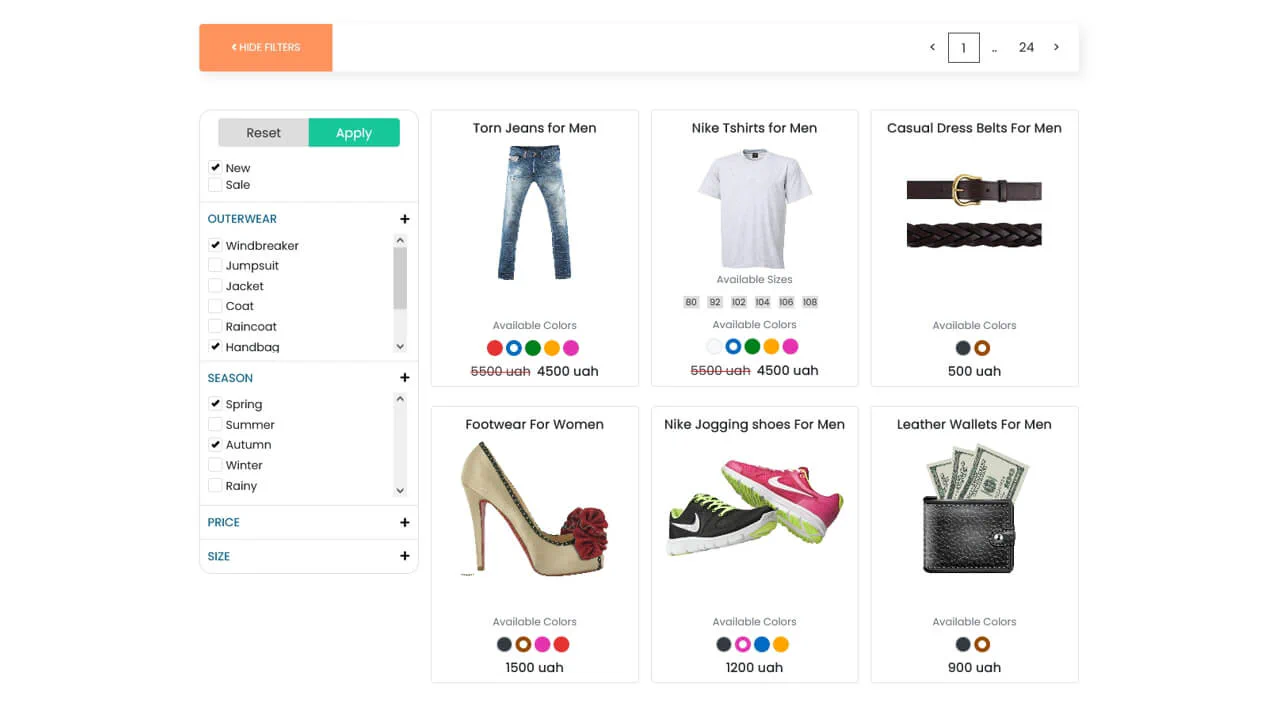Toggle Outerwear section plus icon

(405, 219)
